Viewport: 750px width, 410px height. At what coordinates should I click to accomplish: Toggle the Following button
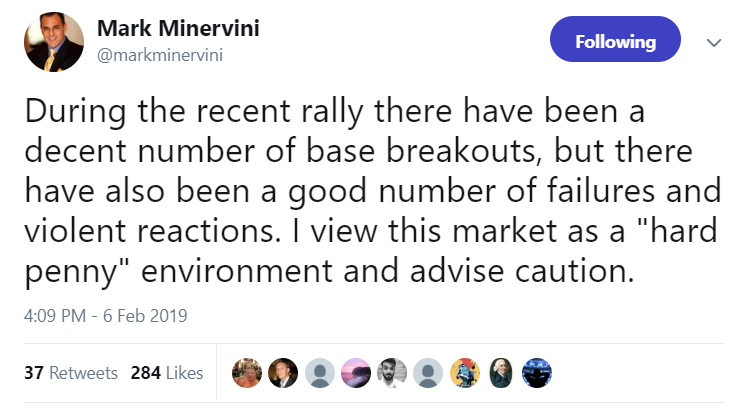pyautogui.click(x=615, y=42)
